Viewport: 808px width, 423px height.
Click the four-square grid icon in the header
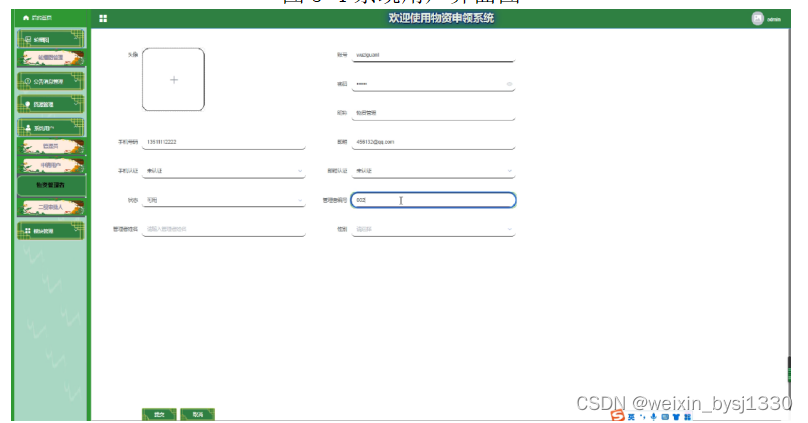pos(103,19)
